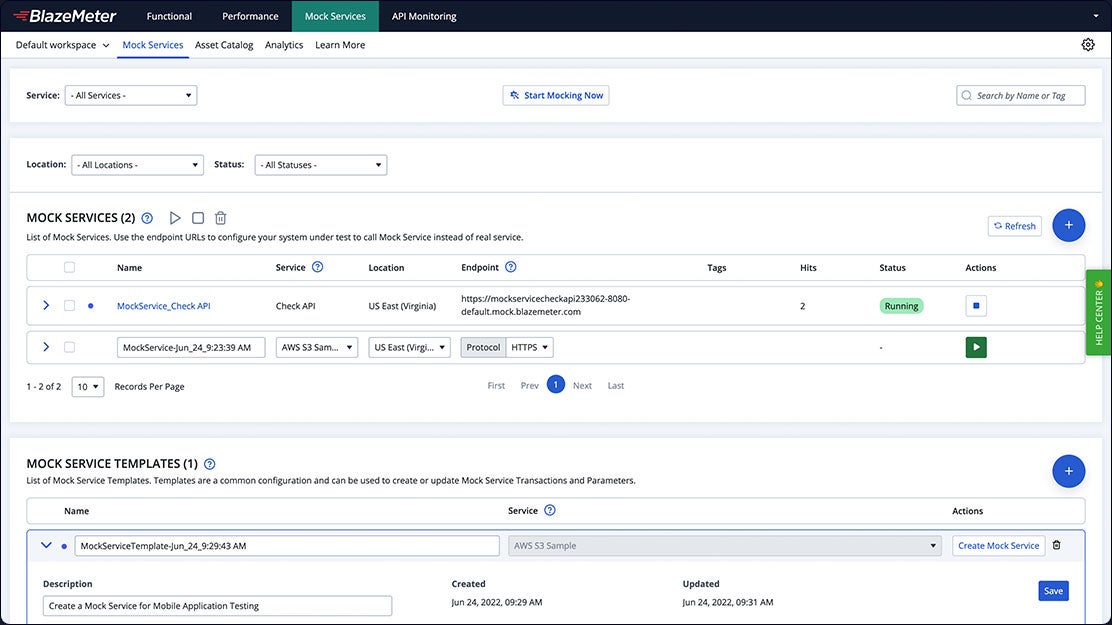
Task: Edit the template Description field
Action: coord(217,606)
